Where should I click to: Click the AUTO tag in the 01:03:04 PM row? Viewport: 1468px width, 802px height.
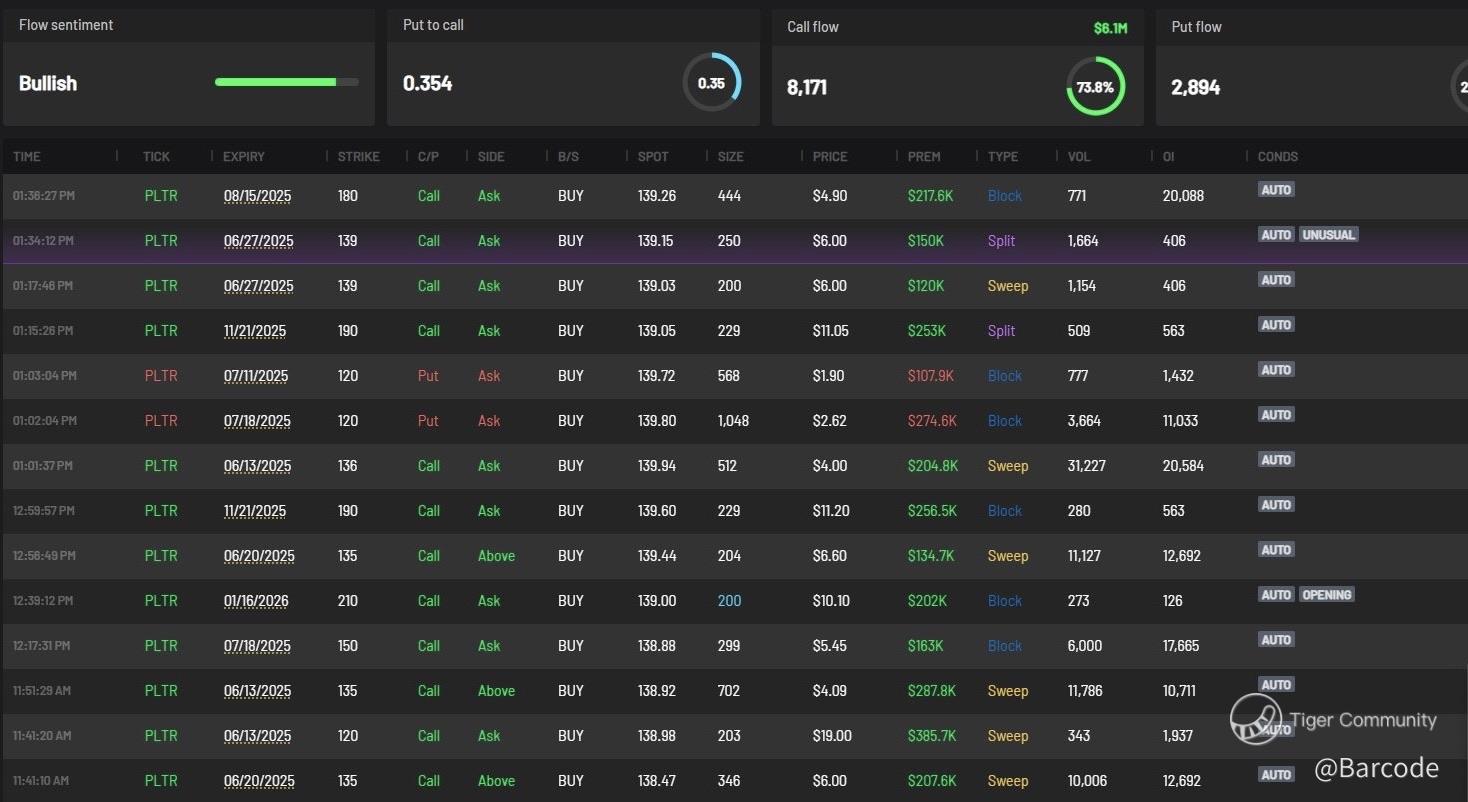pyautogui.click(x=1276, y=370)
